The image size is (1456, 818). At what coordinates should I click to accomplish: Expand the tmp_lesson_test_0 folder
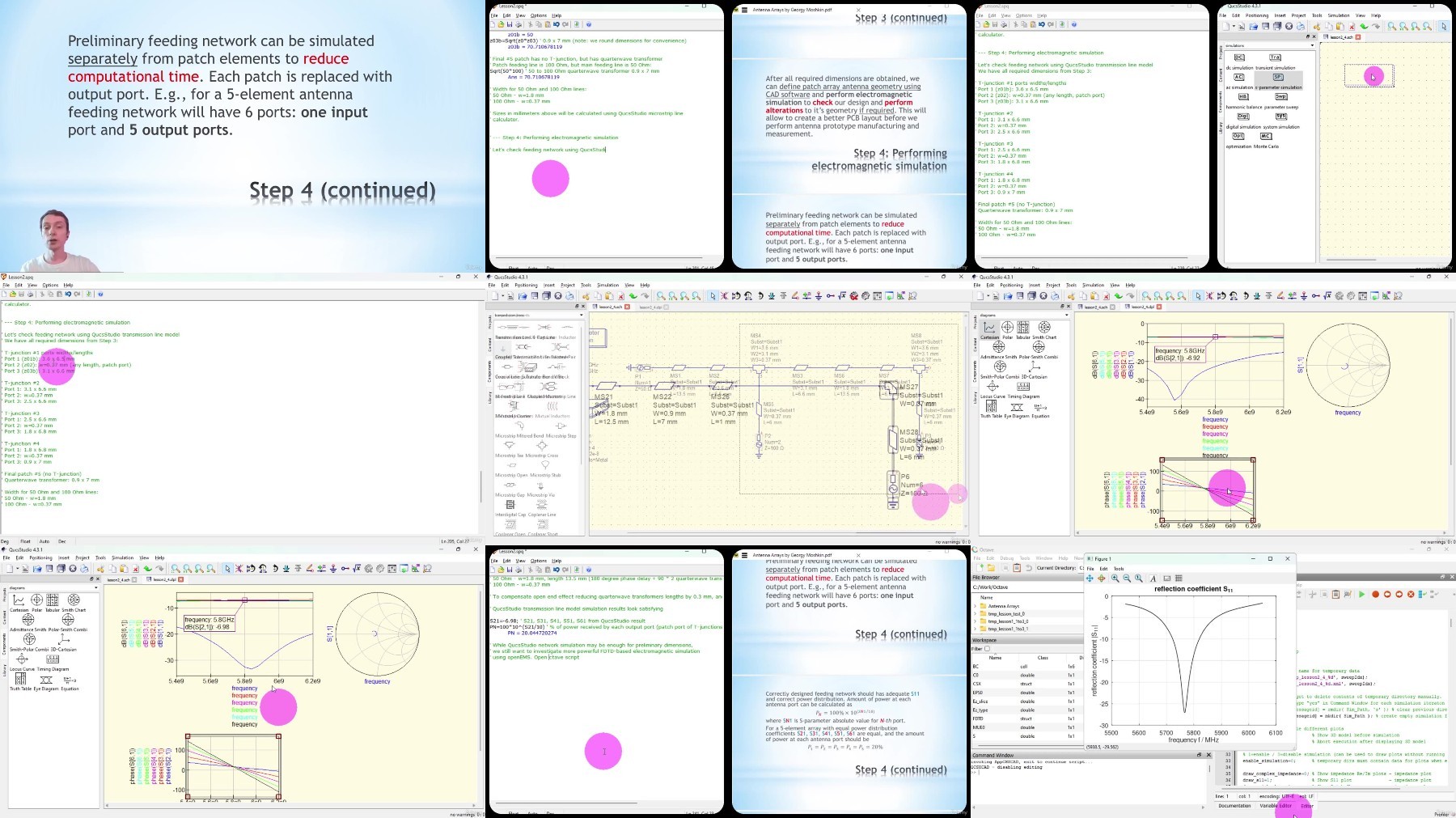[975, 613]
